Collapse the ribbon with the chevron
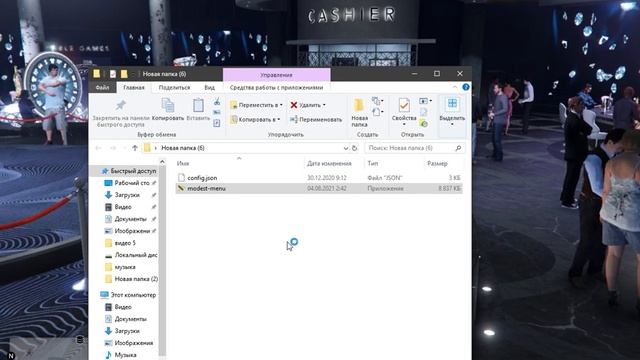The width and height of the screenshot is (640, 360). pyautogui.click(x=455, y=87)
